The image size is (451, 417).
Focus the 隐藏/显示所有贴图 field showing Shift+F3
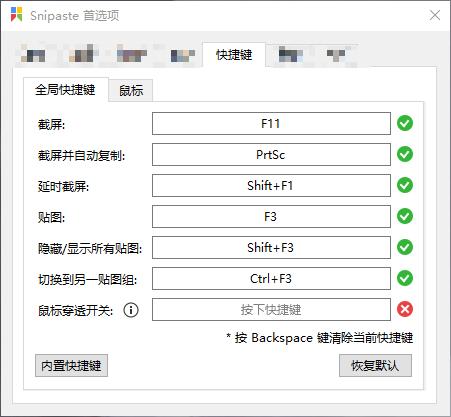pos(271,248)
